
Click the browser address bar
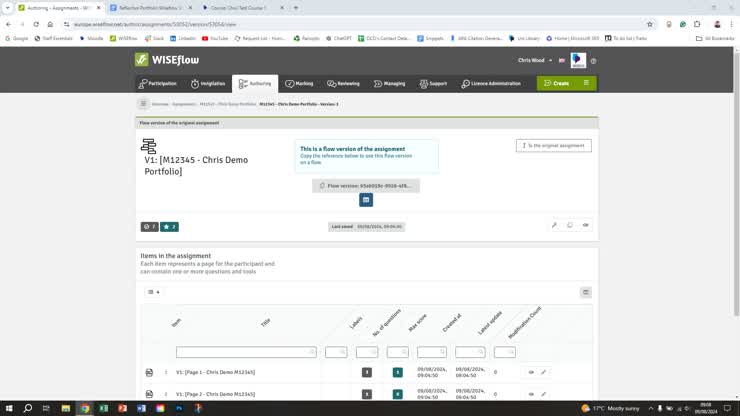click(354, 25)
